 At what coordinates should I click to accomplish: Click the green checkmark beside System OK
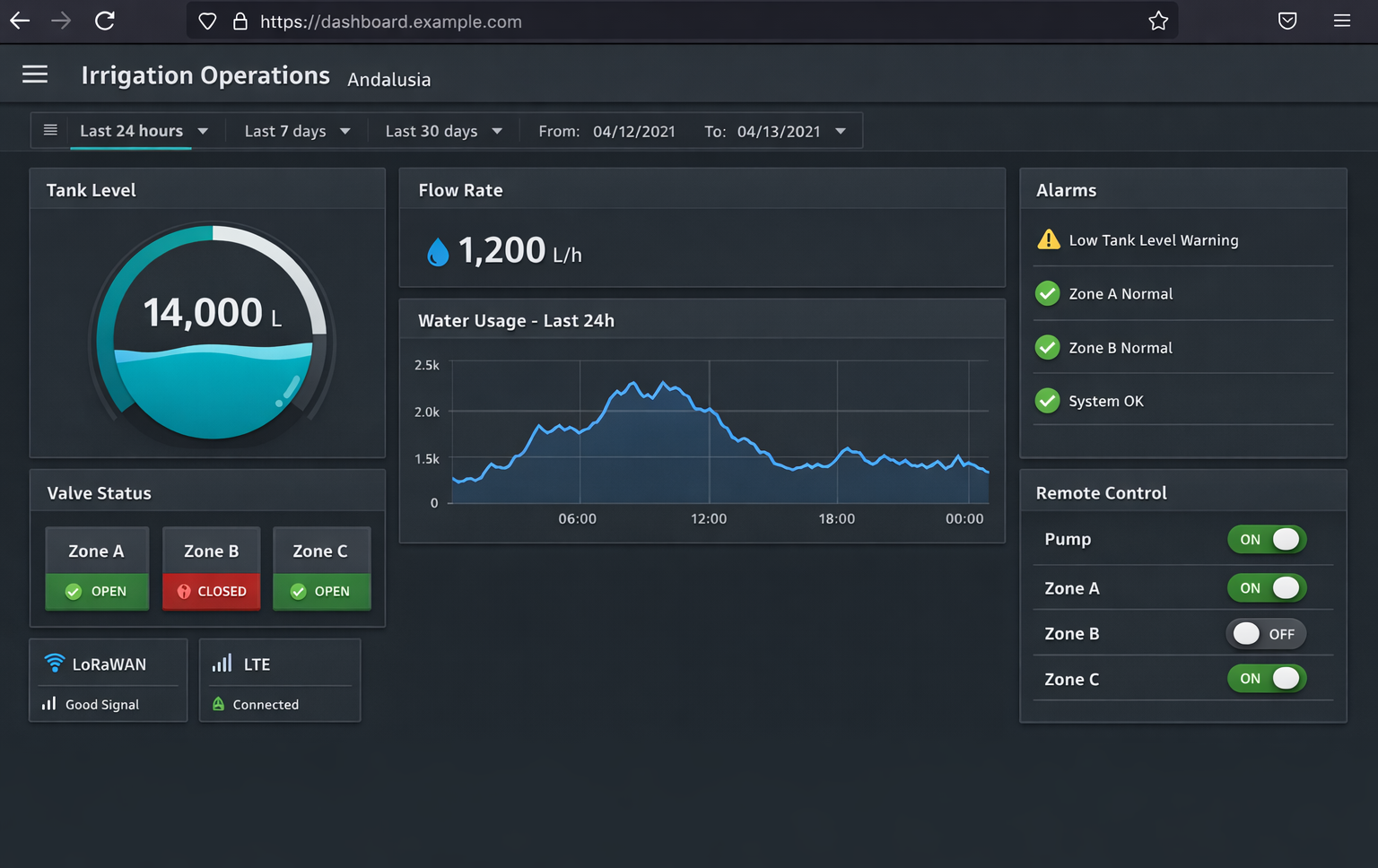pos(1047,401)
